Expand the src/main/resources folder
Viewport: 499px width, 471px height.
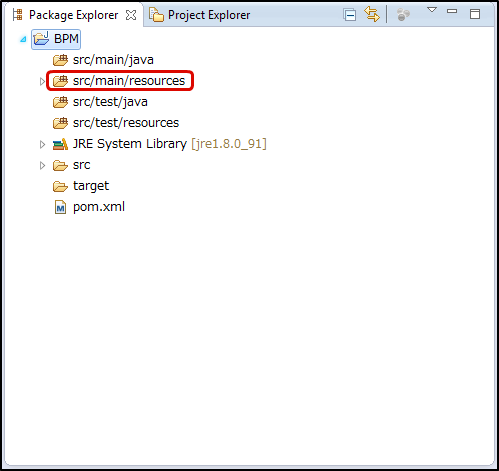point(42,81)
